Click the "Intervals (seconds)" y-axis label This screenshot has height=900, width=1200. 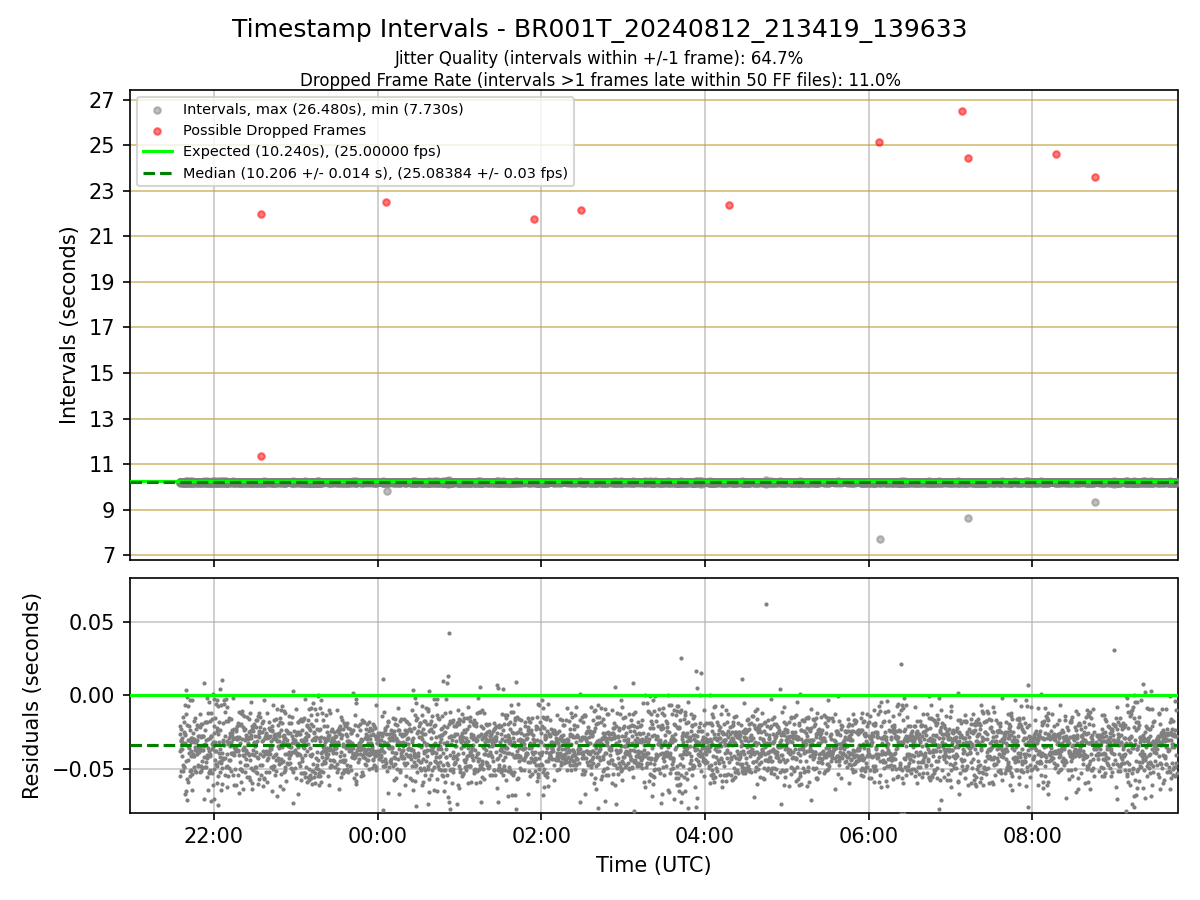click(x=68, y=325)
